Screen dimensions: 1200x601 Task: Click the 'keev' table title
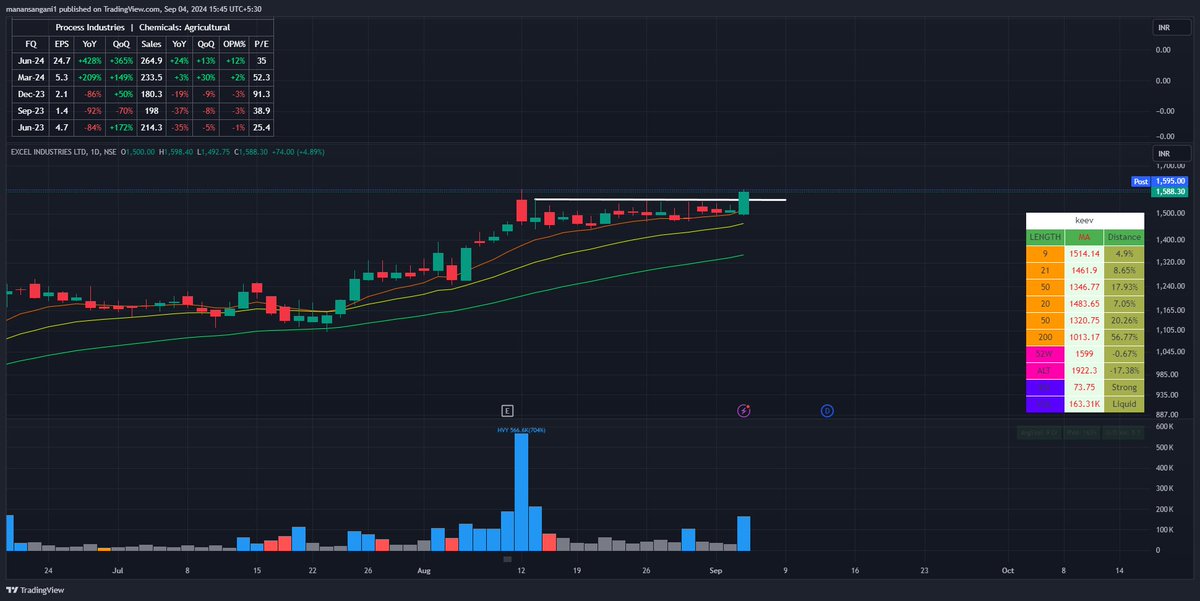point(1085,219)
